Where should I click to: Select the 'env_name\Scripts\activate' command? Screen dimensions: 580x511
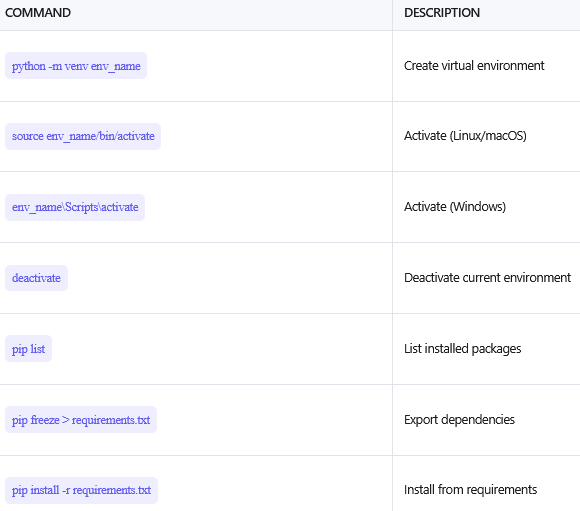[75, 207]
